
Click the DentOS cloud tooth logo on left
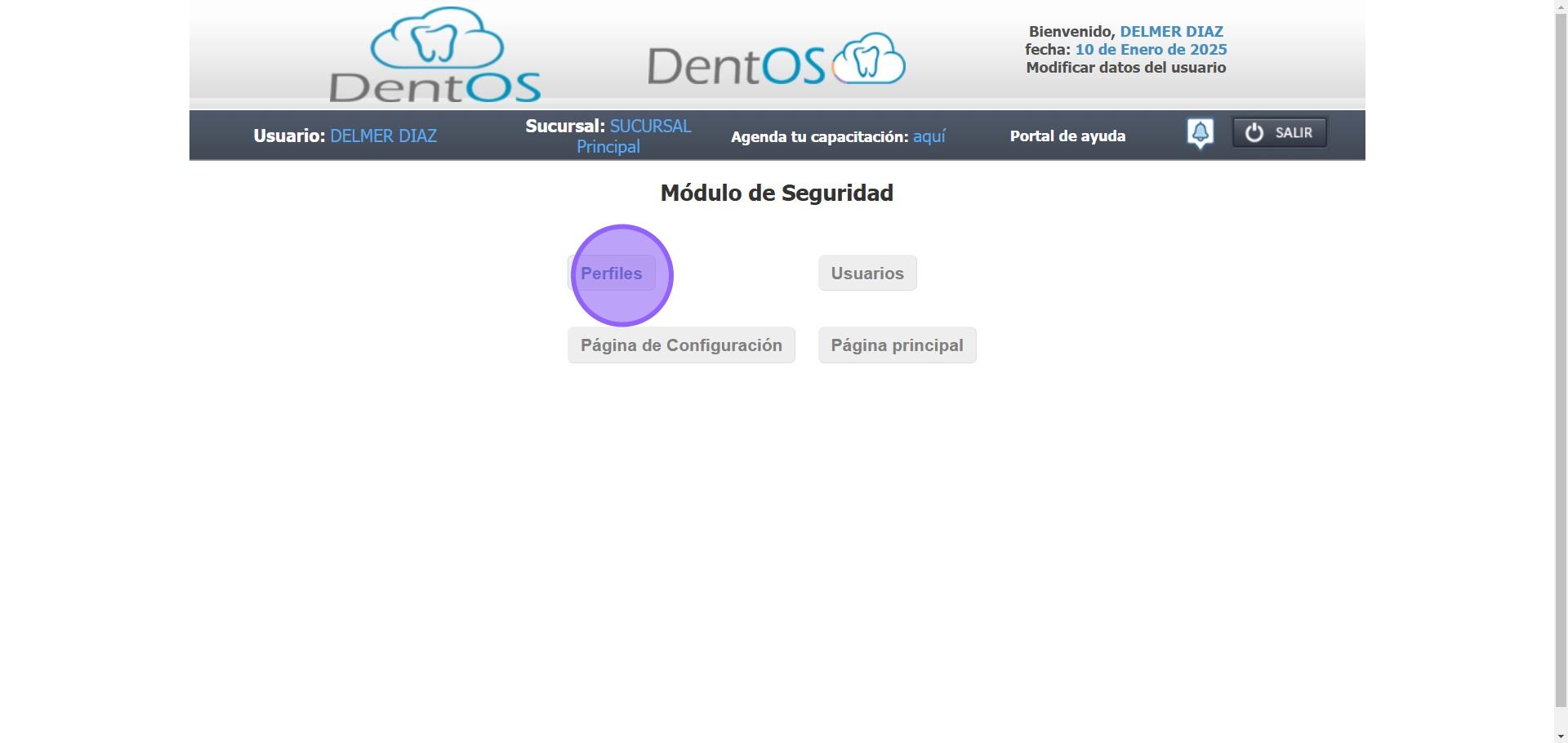pyautogui.click(x=434, y=55)
